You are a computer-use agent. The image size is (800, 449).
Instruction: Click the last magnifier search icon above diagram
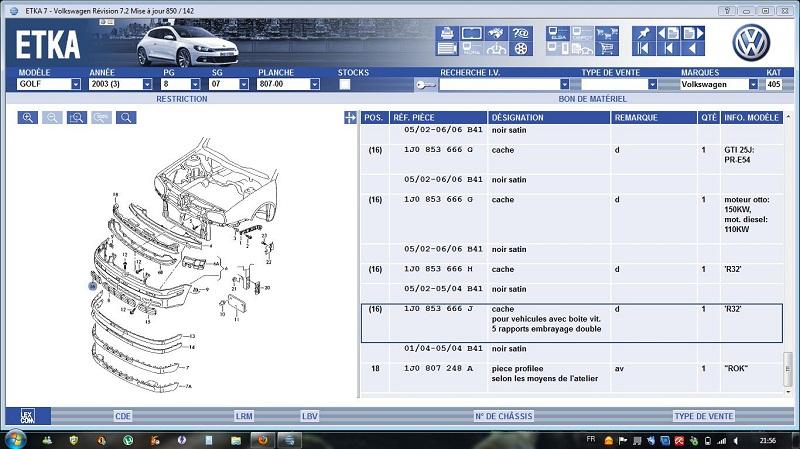pyautogui.click(x=126, y=118)
